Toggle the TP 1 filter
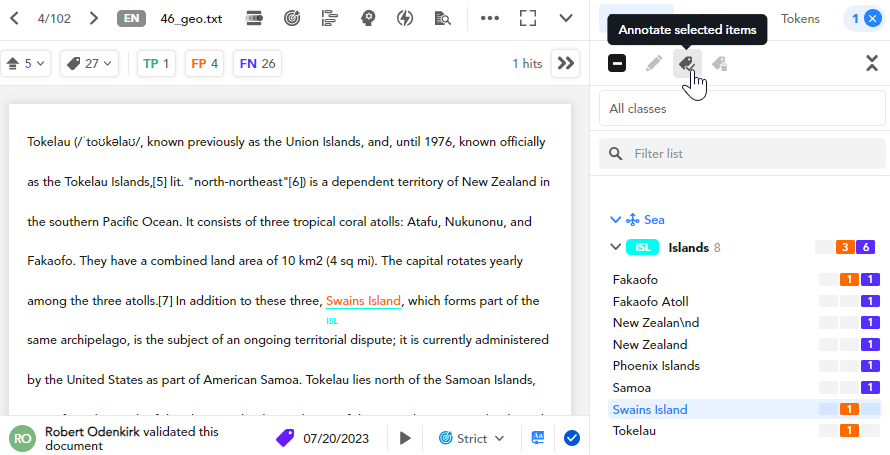The image size is (890, 455). pos(156,64)
